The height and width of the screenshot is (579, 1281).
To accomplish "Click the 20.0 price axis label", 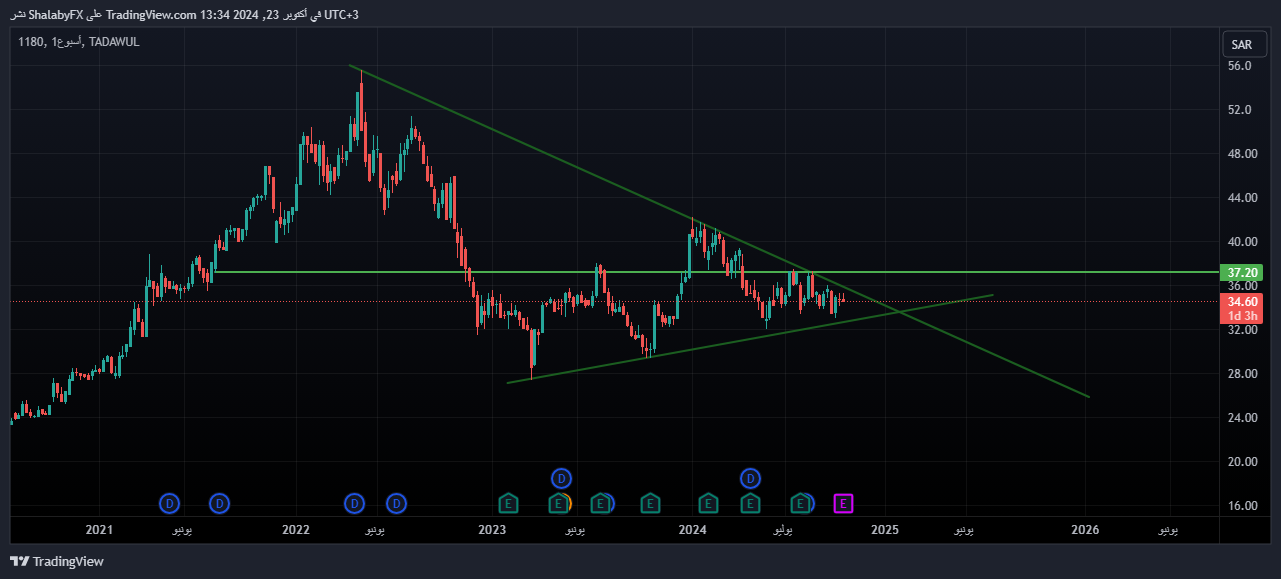I will click(x=1240, y=462).
